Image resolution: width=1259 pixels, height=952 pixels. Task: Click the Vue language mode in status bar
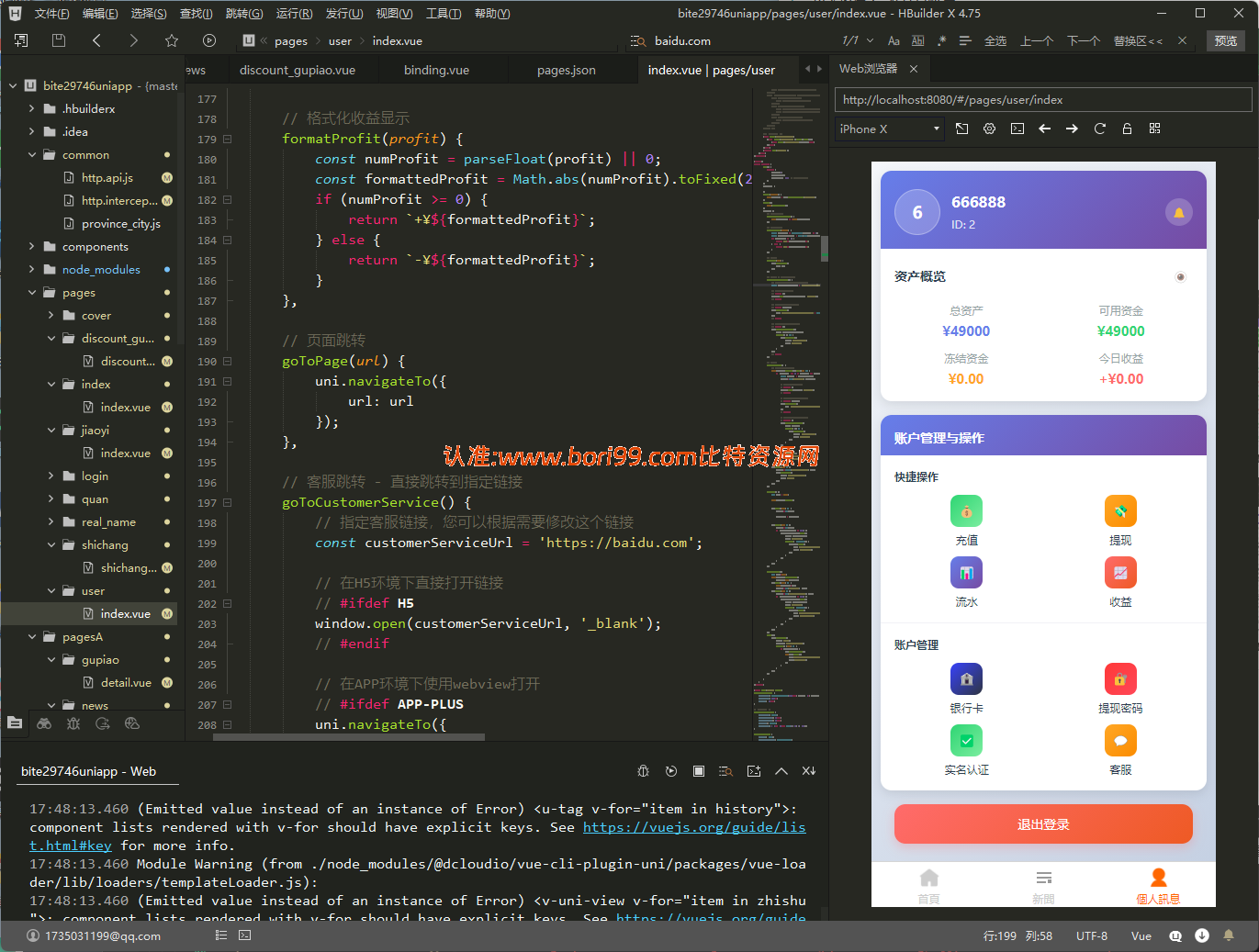tap(1141, 936)
